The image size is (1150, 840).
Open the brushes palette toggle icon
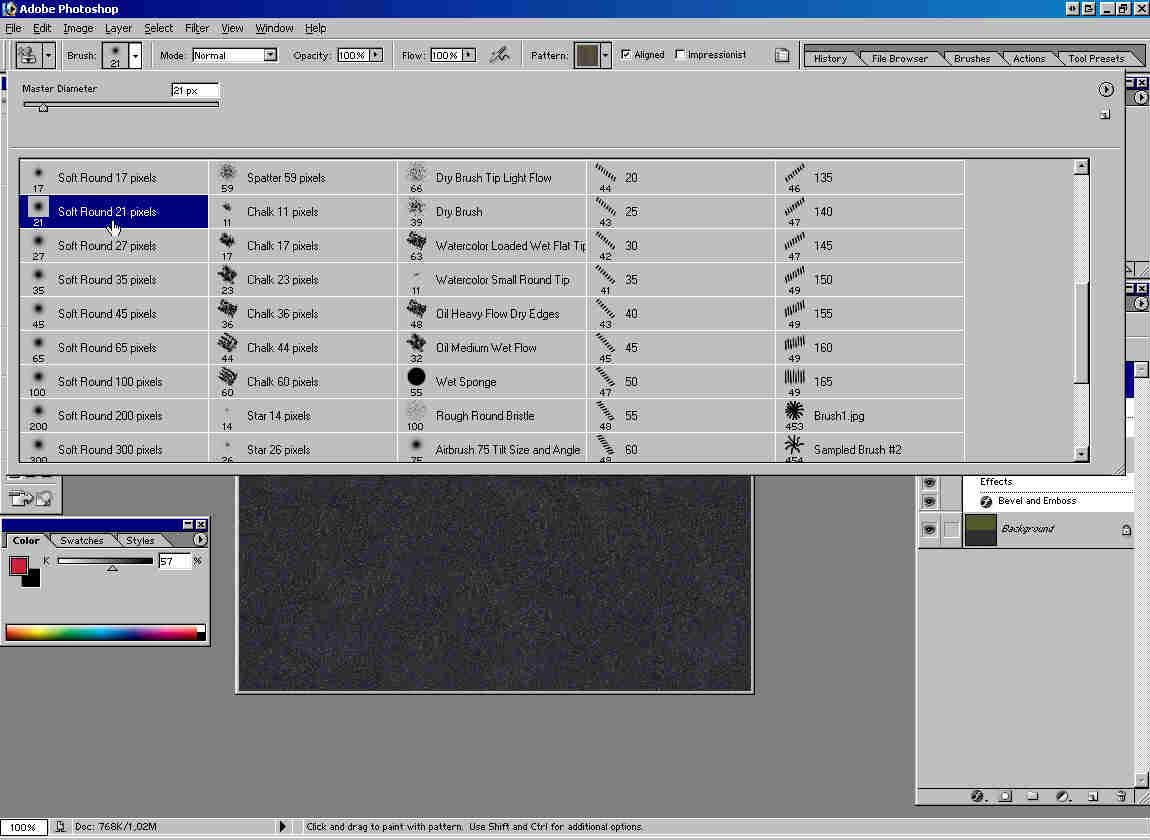pos(782,55)
